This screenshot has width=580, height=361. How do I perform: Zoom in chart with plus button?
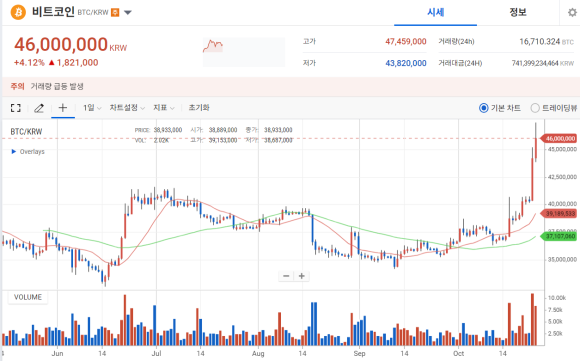tap(301, 276)
